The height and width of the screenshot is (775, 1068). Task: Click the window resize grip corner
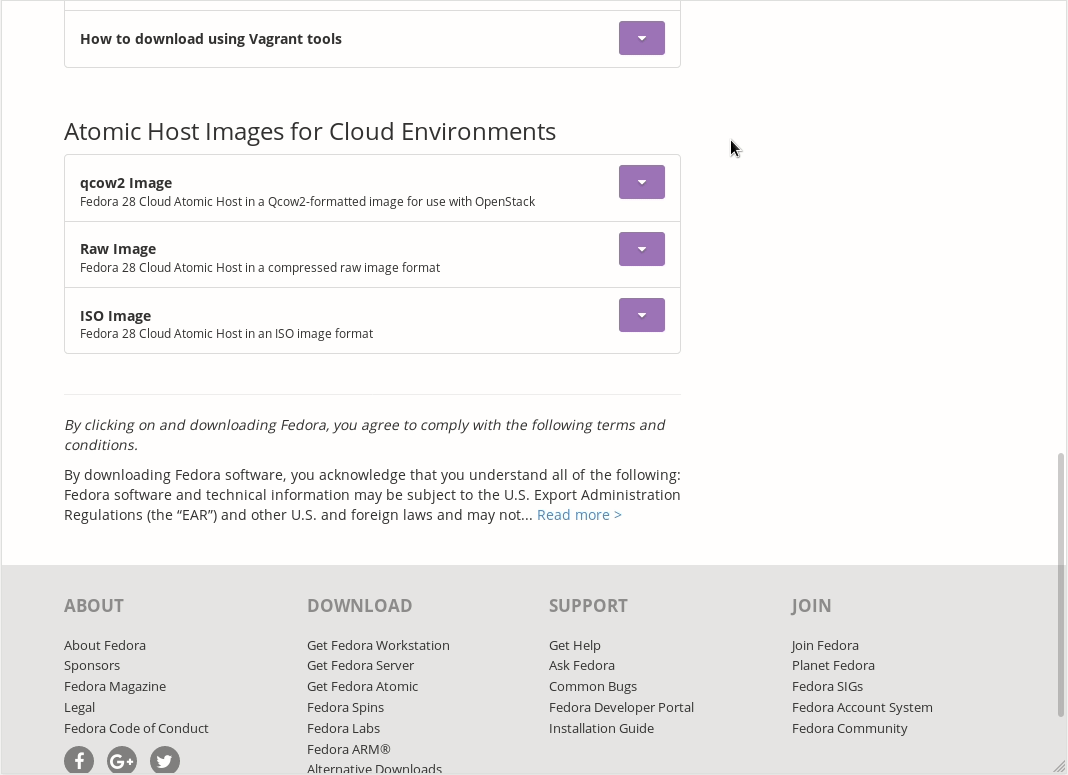click(x=1059, y=766)
